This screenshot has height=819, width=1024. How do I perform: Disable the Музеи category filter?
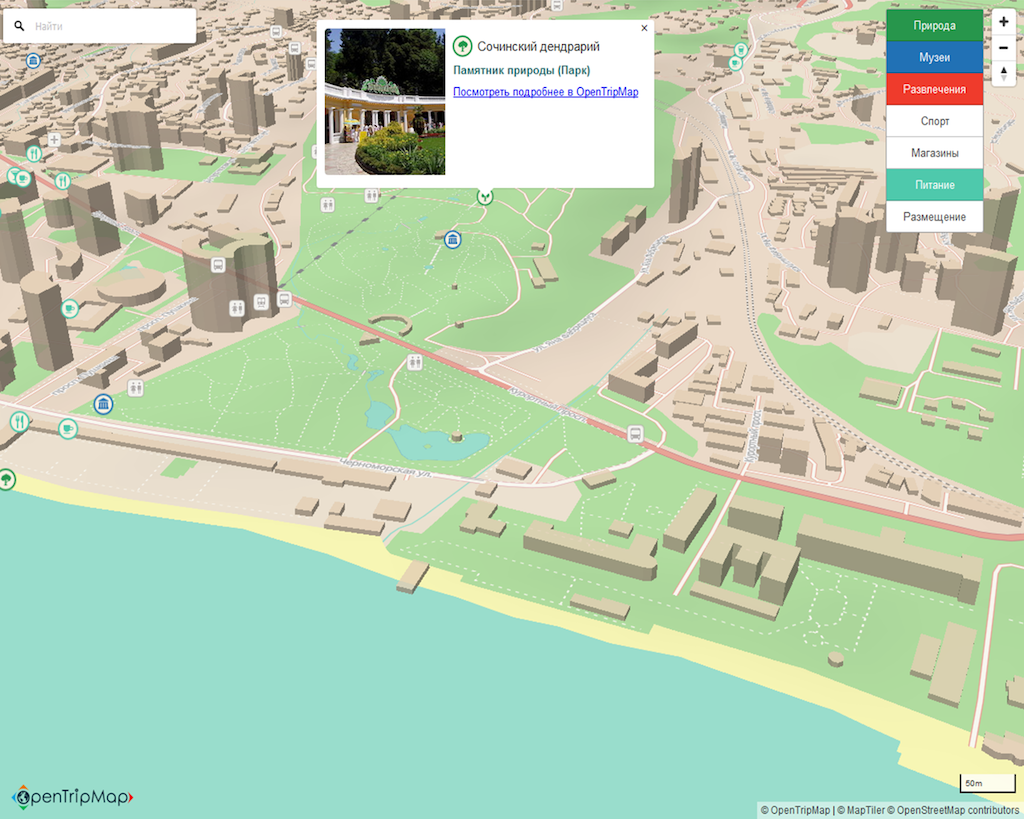(x=934, y=58)
